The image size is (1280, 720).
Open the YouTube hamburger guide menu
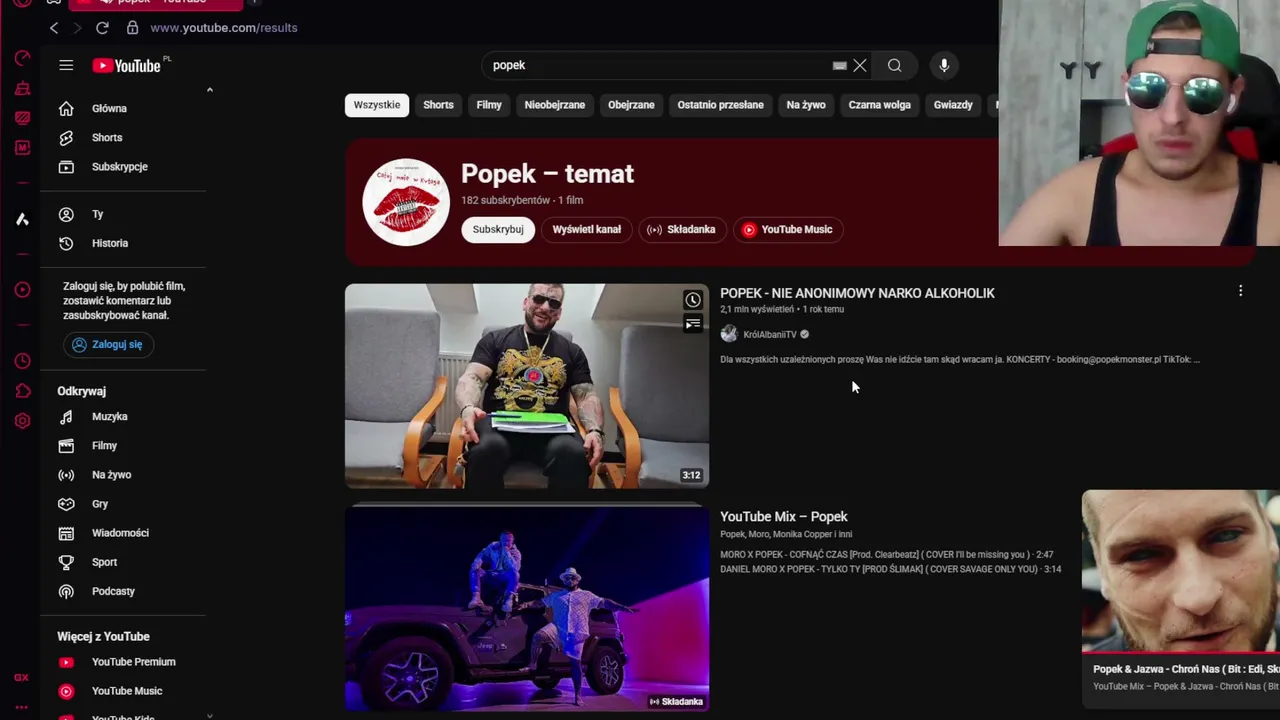tap(66, 65)
